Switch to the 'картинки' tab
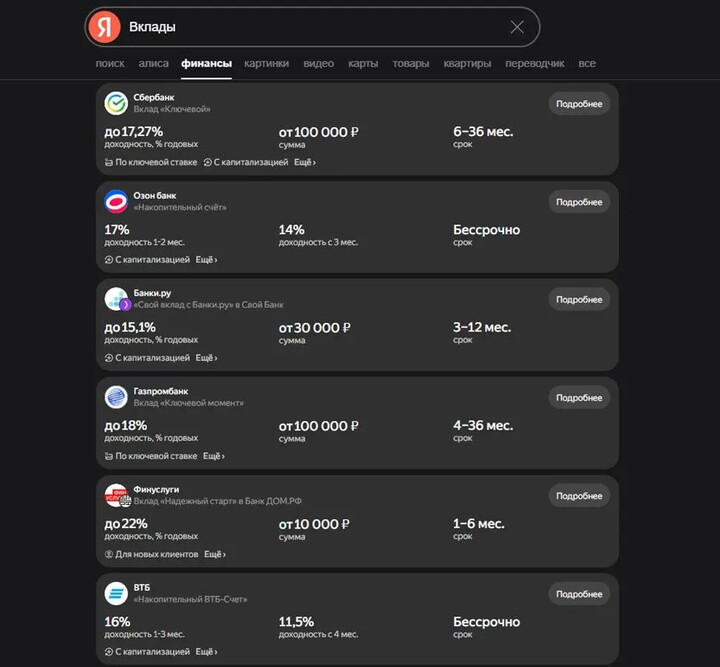Image resolution: width=720 pixels, height=667 pixels. (x=266, y=64)
